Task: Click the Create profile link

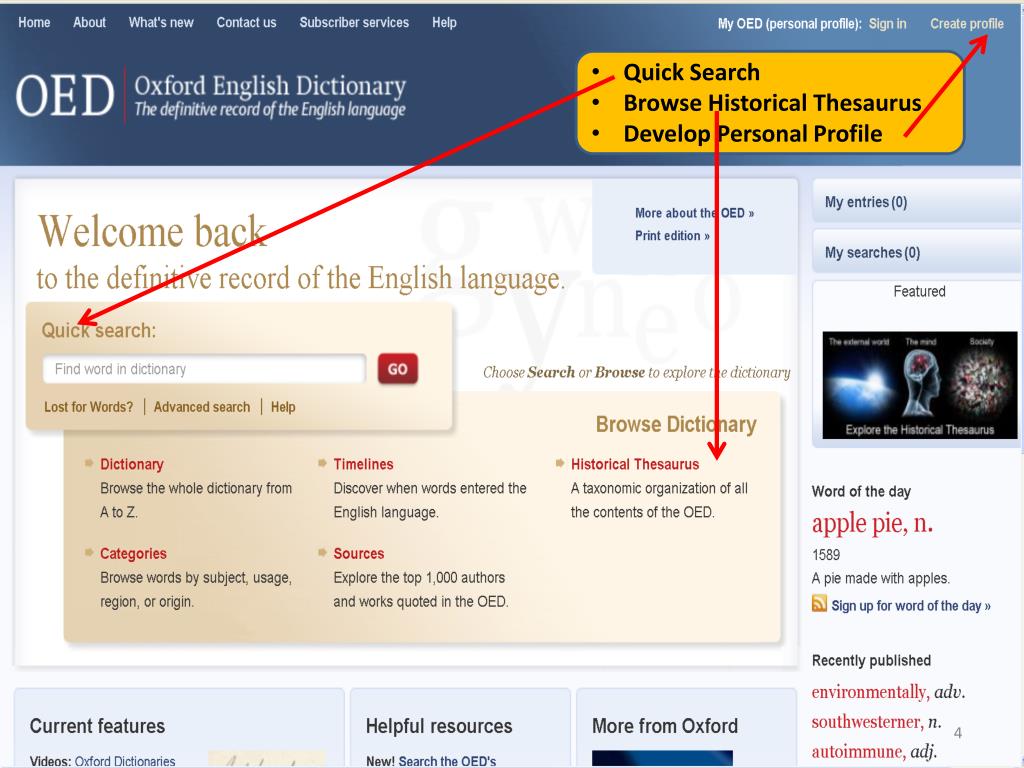Action: click(x=967, y=24)
